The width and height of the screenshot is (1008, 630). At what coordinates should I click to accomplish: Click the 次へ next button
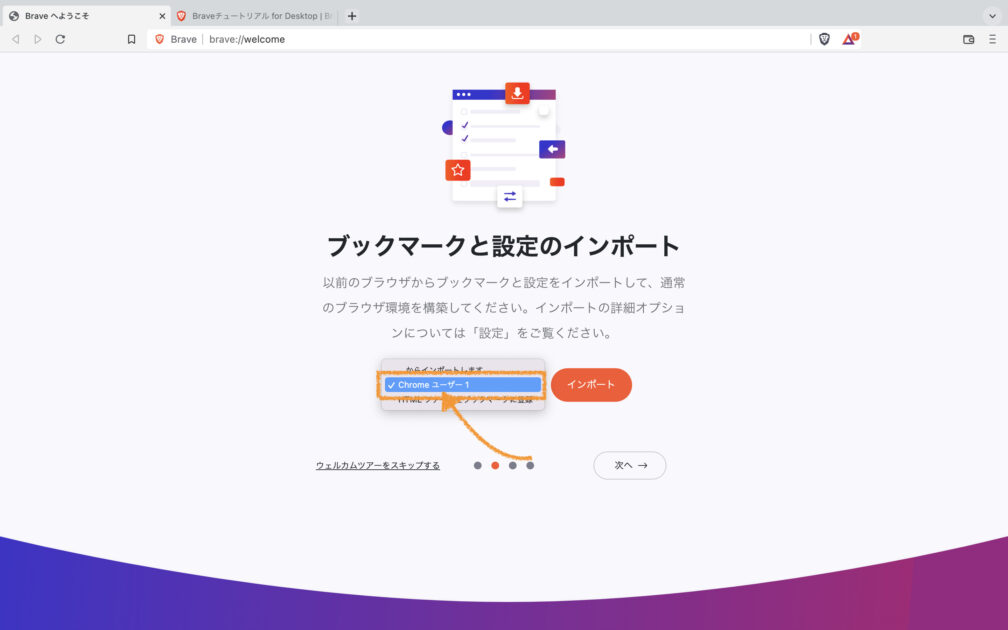(x=629, y=465)
